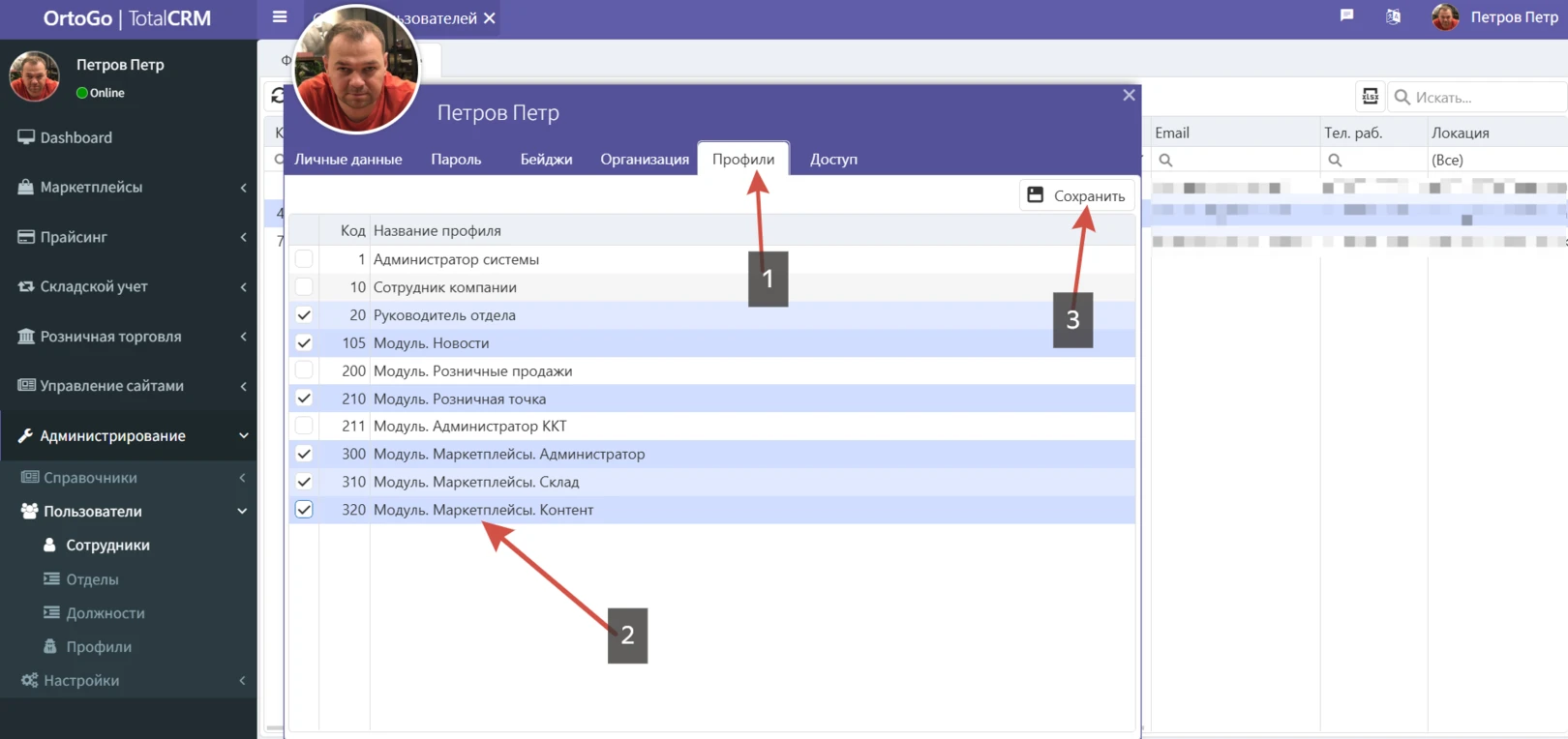This screenshot has height=739, width=1568.
Task: Tick the Модуль. Администратор ККТ checkbox
Action: pos(304,426)
